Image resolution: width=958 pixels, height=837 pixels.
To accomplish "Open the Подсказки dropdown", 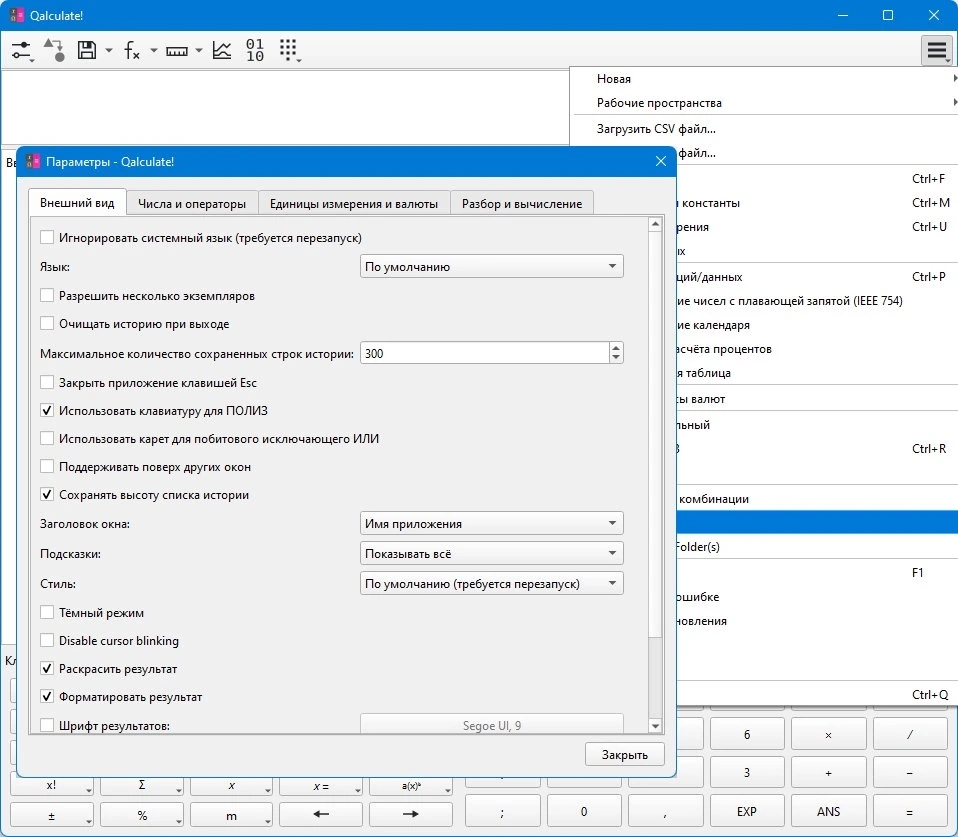I will coord(491,554).
